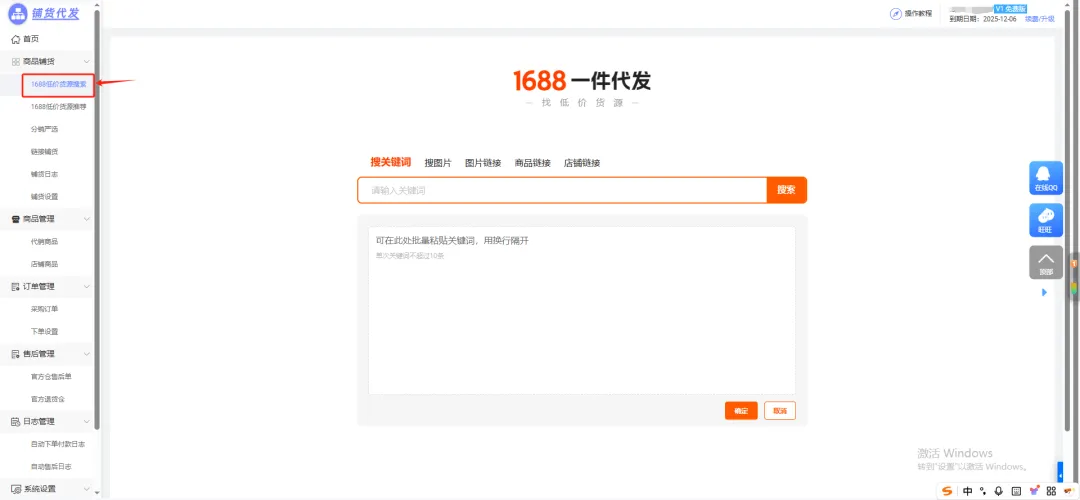Image resolution: width=1080 pixels, height=500 pixels.
Task: Open 链接铺货 in the sidebar
Action: [44, 152]
